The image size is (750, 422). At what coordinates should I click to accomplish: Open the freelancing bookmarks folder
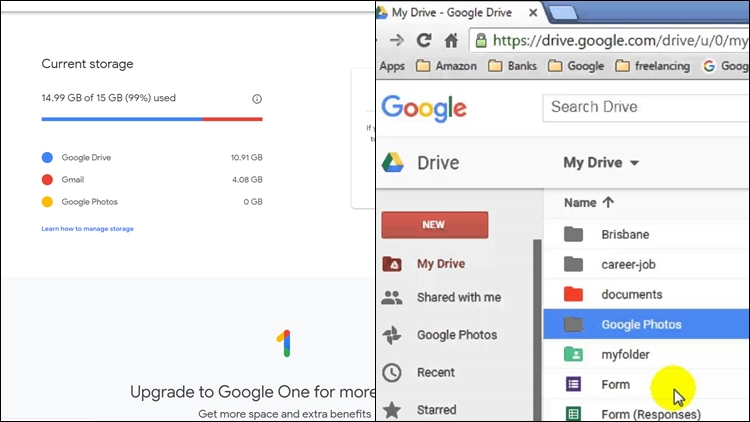[x=652, y=66]
